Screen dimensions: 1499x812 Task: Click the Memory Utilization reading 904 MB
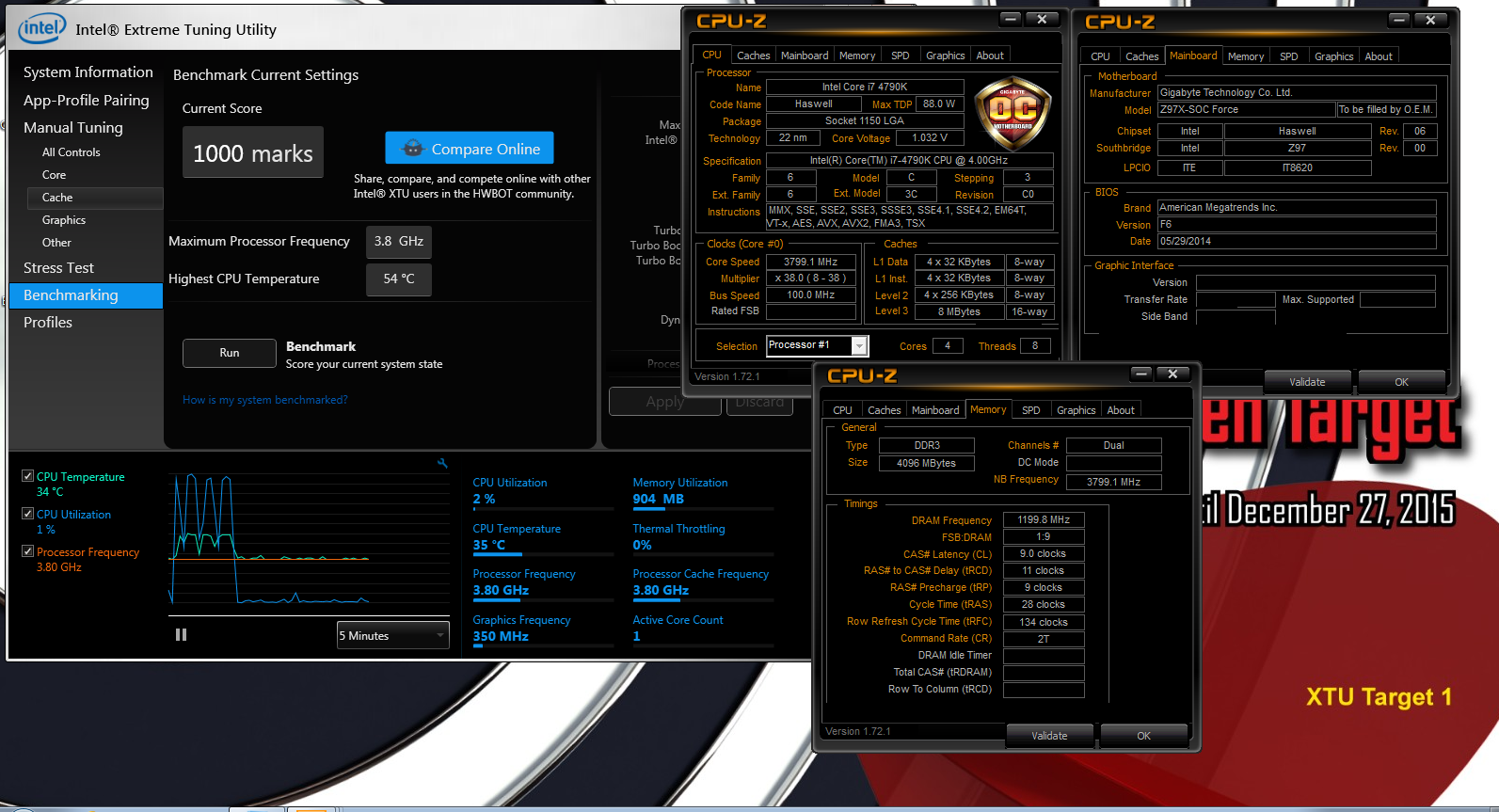tap(658, 500)
